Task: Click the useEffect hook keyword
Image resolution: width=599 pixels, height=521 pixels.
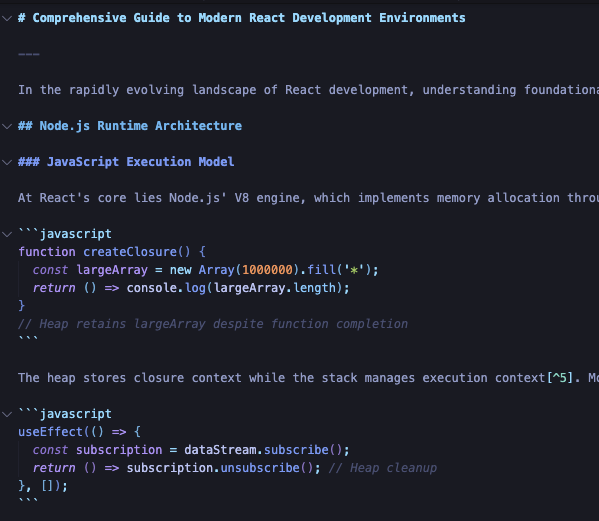Action: pyautogui.click(x=50, y=432)
